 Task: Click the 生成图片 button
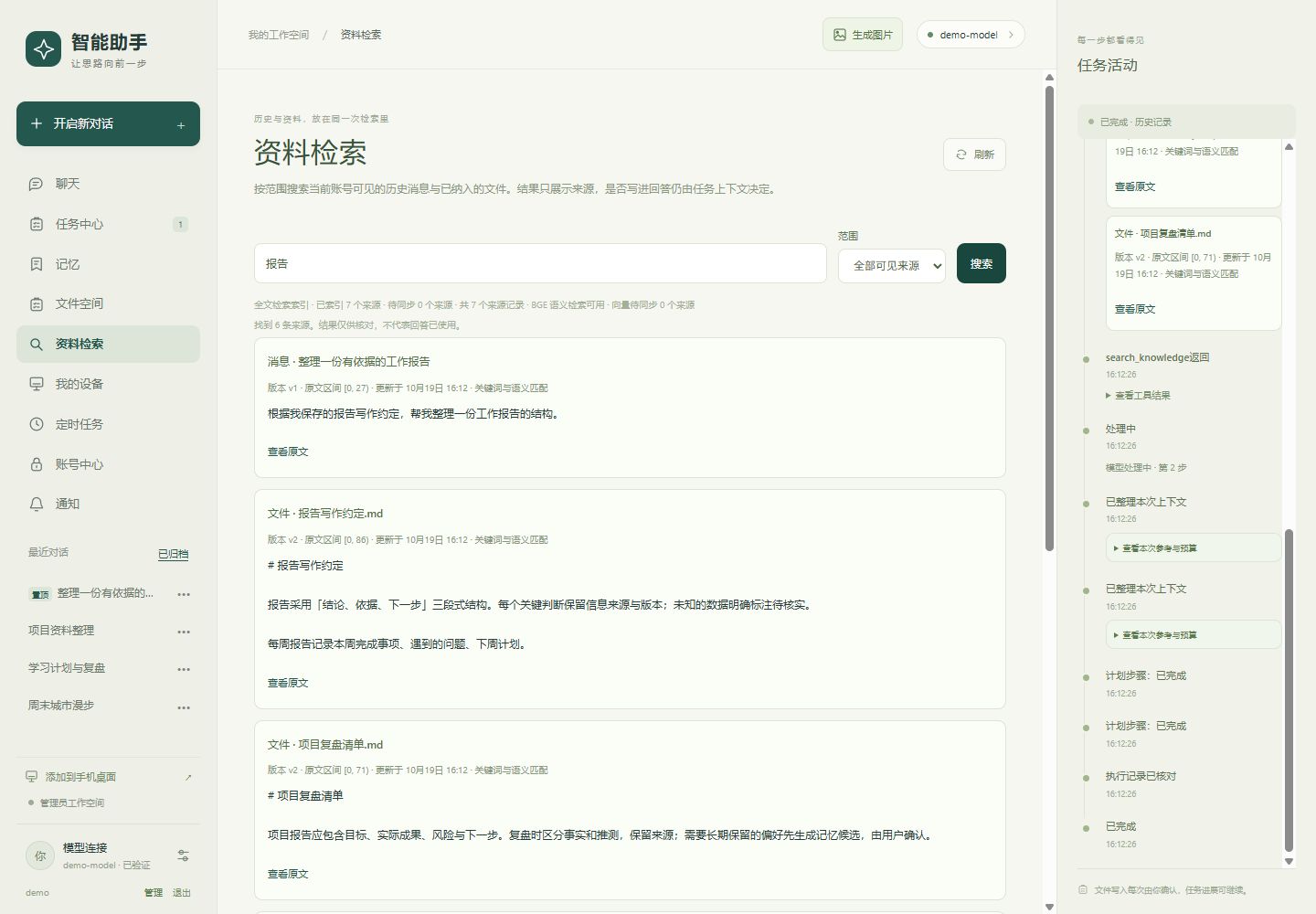tap(863, 35)
